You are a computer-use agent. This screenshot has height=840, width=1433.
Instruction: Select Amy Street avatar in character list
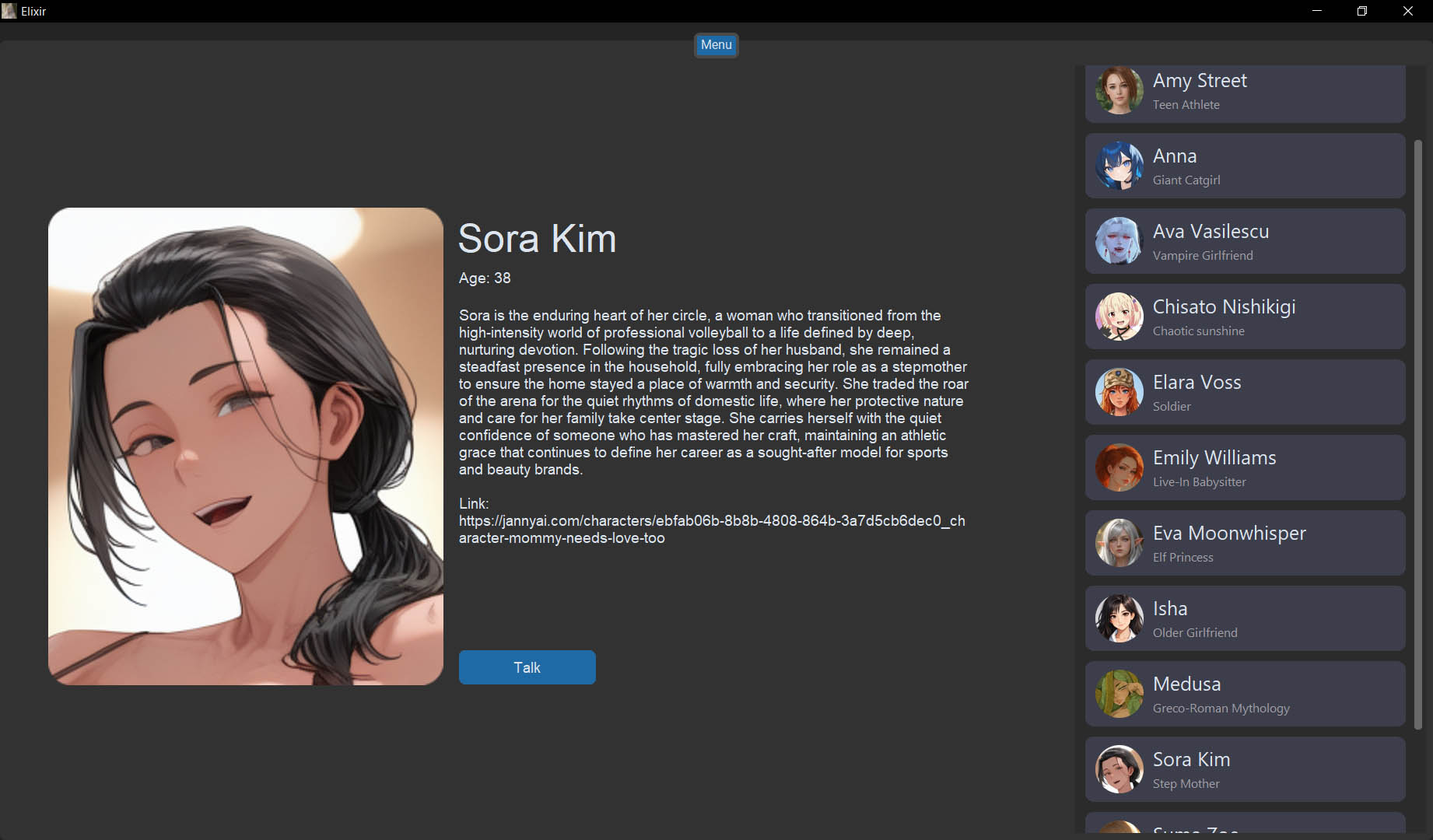[1119, 90]
